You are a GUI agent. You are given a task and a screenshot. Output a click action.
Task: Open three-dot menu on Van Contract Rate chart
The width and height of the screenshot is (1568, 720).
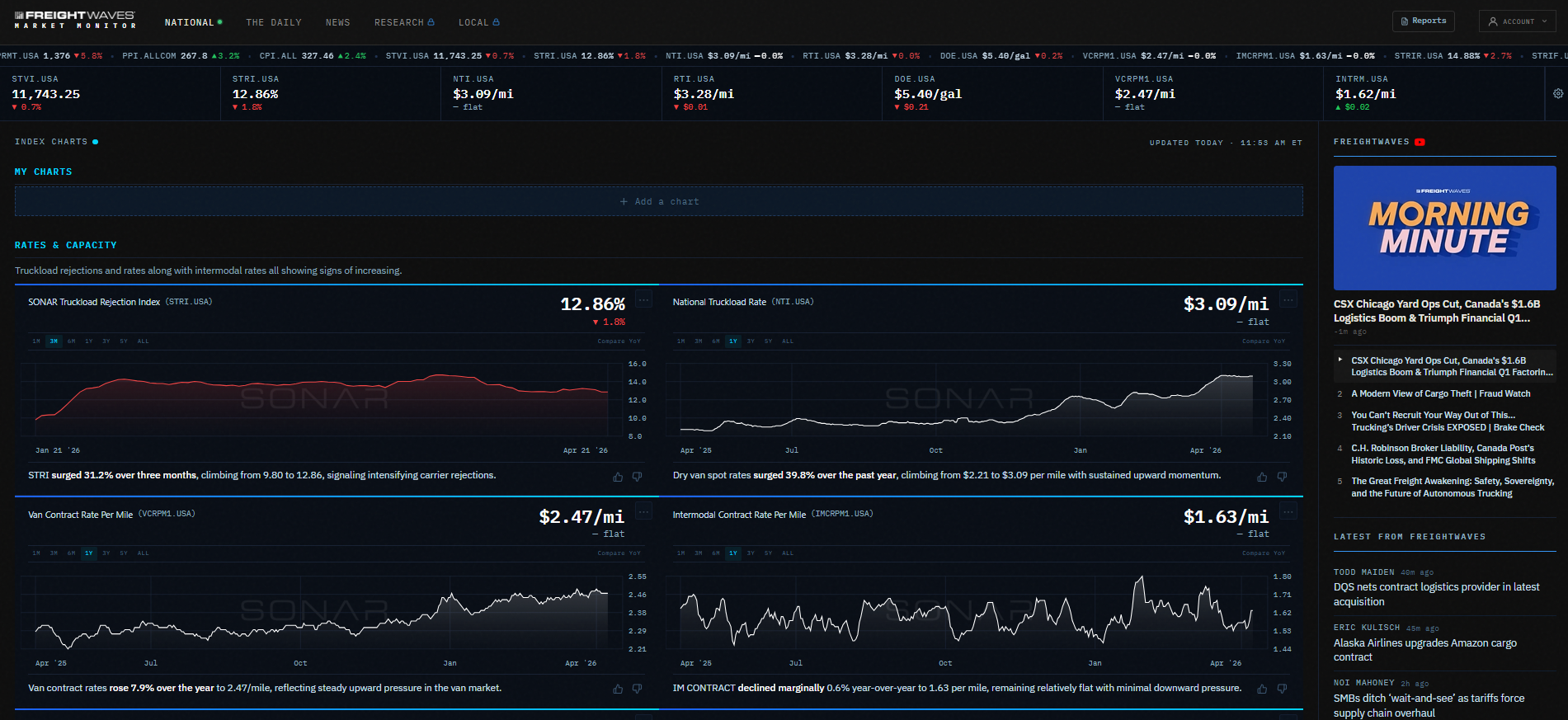[x=643, y=512]
